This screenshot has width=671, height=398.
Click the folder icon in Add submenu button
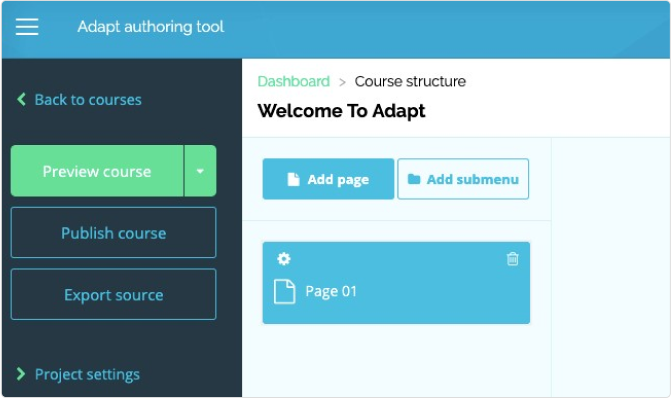pyautogui.click(x=414, y=179)
